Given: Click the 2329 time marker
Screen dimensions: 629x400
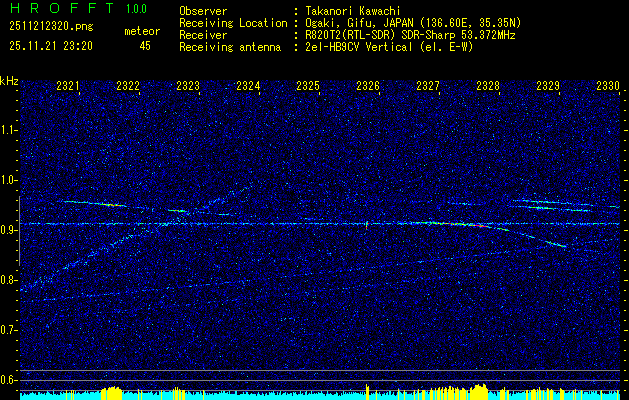Looking at the screenshot, I should tap(548, 86).
